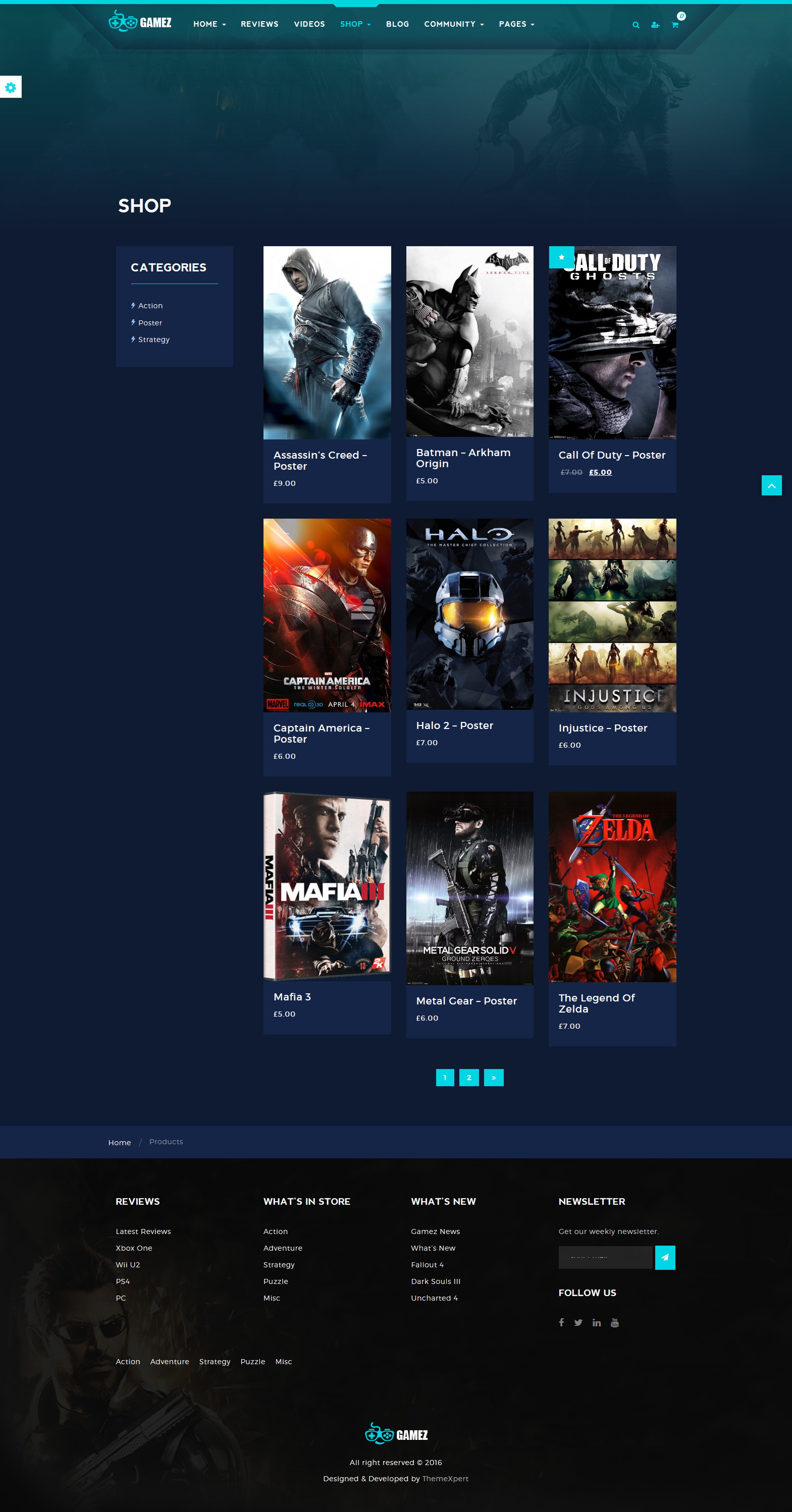Open the Injustice poster image
This screenshot has width=792, height=1512.
click(612, 615)
